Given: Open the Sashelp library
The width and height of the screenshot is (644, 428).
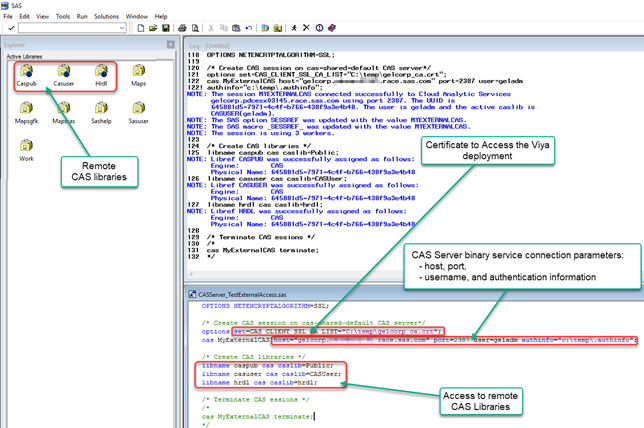Looking at the screenshot, I should pyautogui.click(x=101, y=110).
